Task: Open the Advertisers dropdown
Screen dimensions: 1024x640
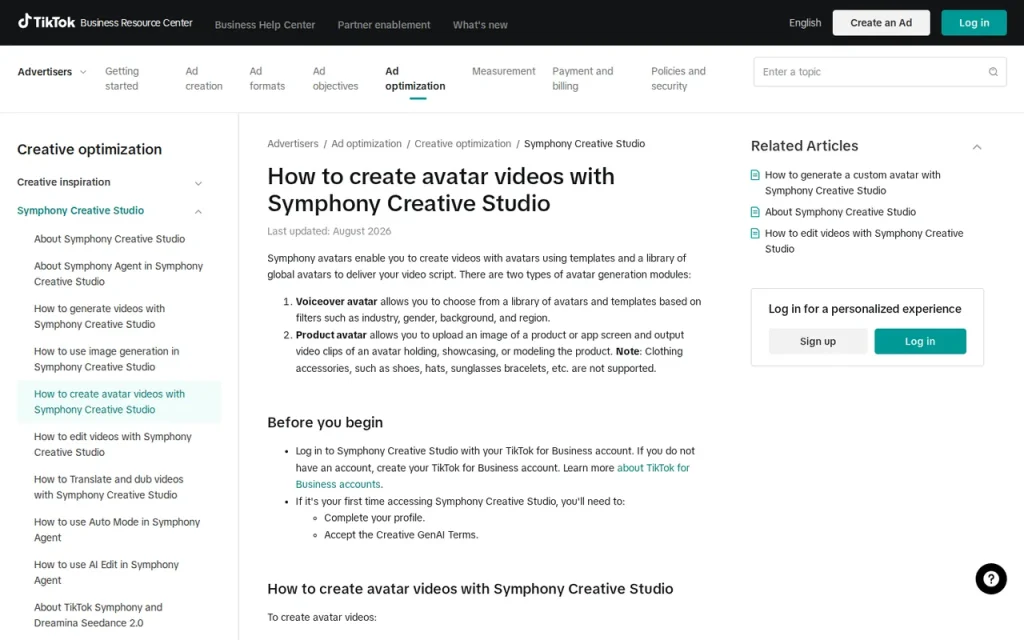Action: pos(52,72)
